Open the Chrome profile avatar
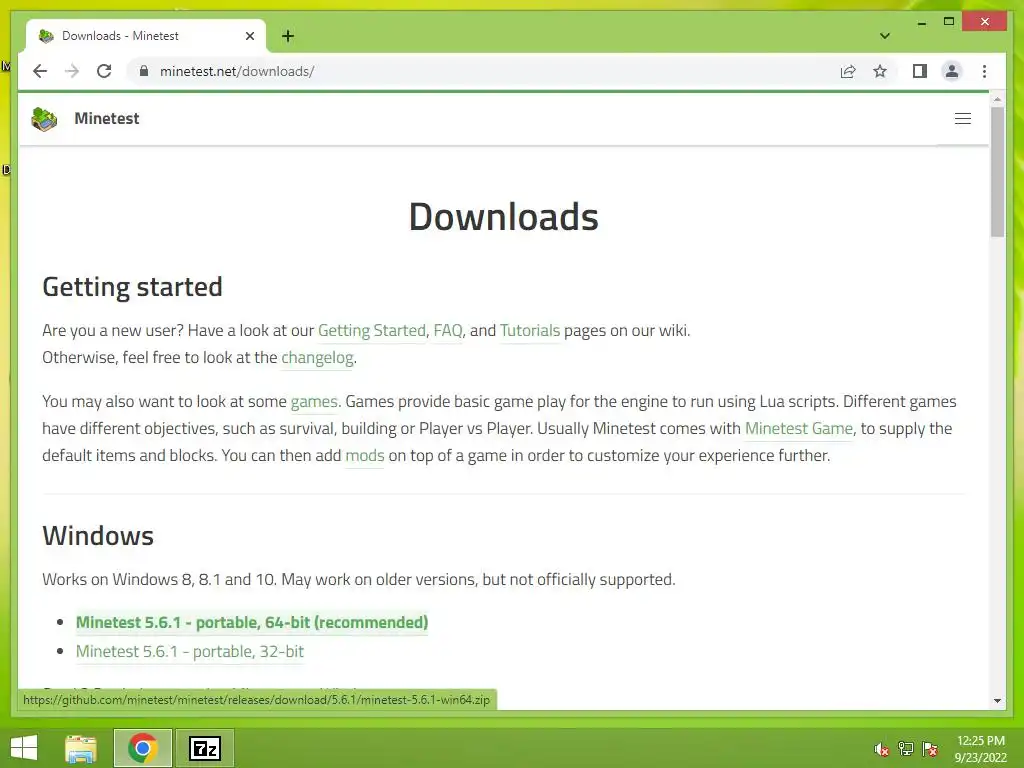 coord(952,71)
